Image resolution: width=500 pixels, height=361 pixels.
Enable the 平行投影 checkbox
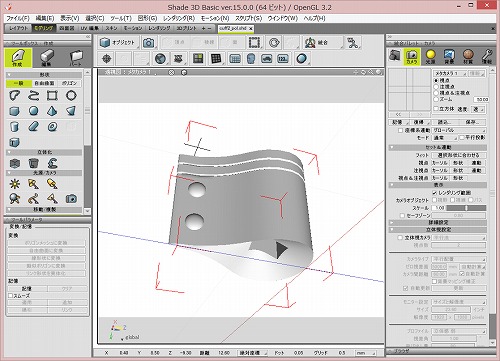[x=462, y=137]
